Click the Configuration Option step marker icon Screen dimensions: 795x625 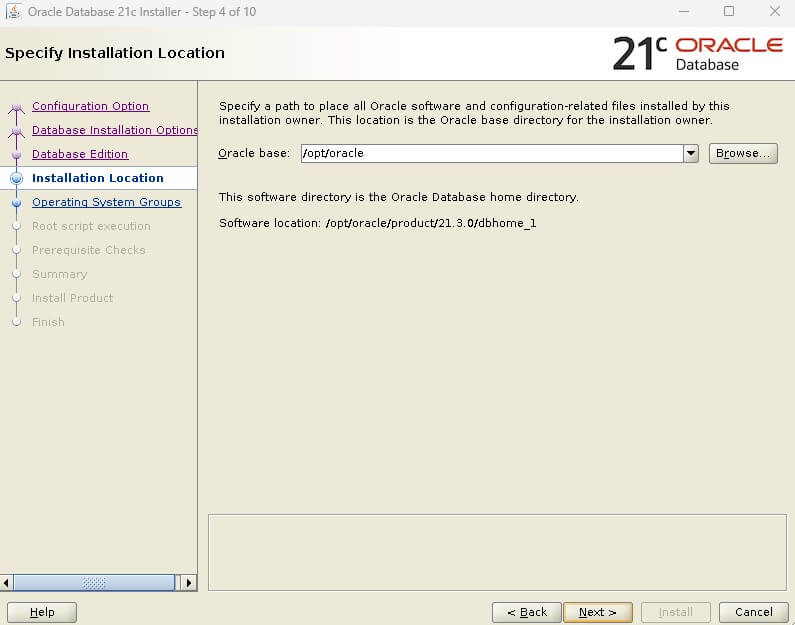click(16, 108)
